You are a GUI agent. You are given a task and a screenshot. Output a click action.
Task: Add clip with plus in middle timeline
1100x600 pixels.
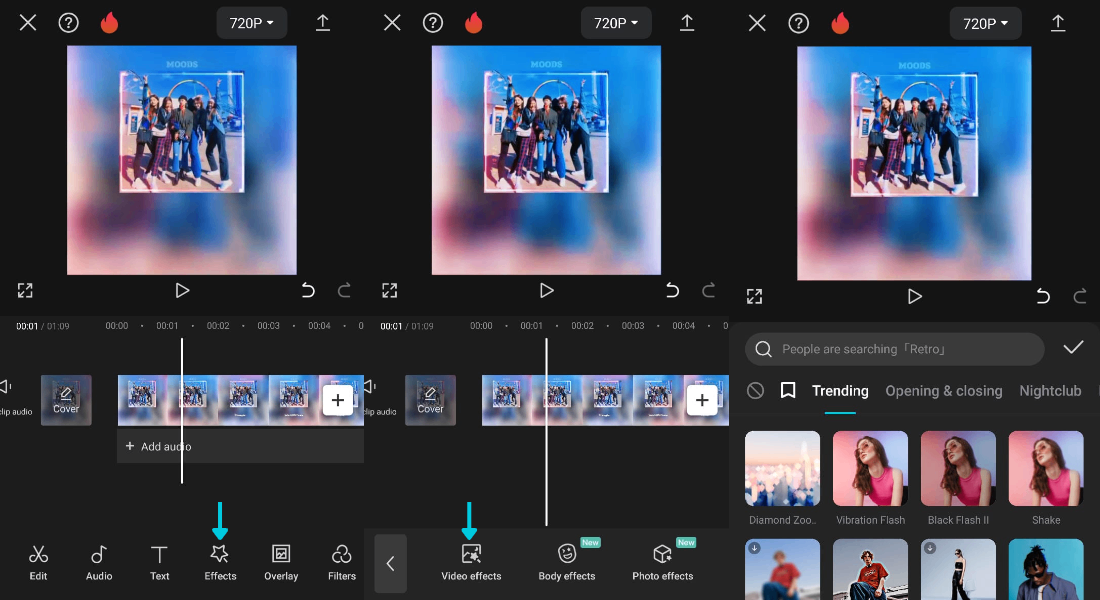coord(702,400)
